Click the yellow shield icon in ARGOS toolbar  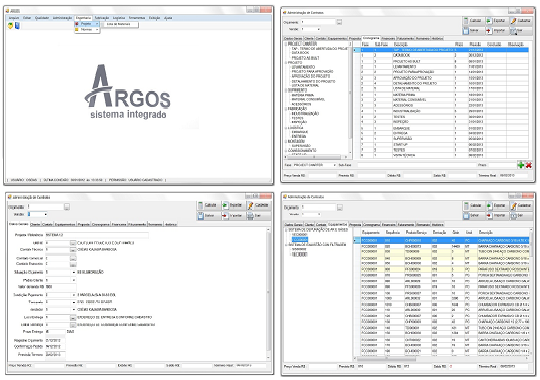10,26
